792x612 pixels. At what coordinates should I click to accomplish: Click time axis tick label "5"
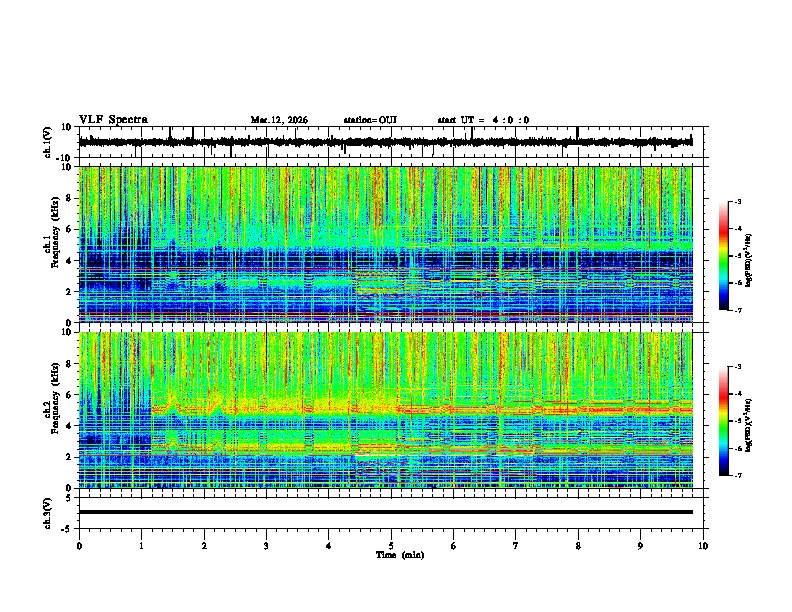pyautogui.click(x=391, y=546)
